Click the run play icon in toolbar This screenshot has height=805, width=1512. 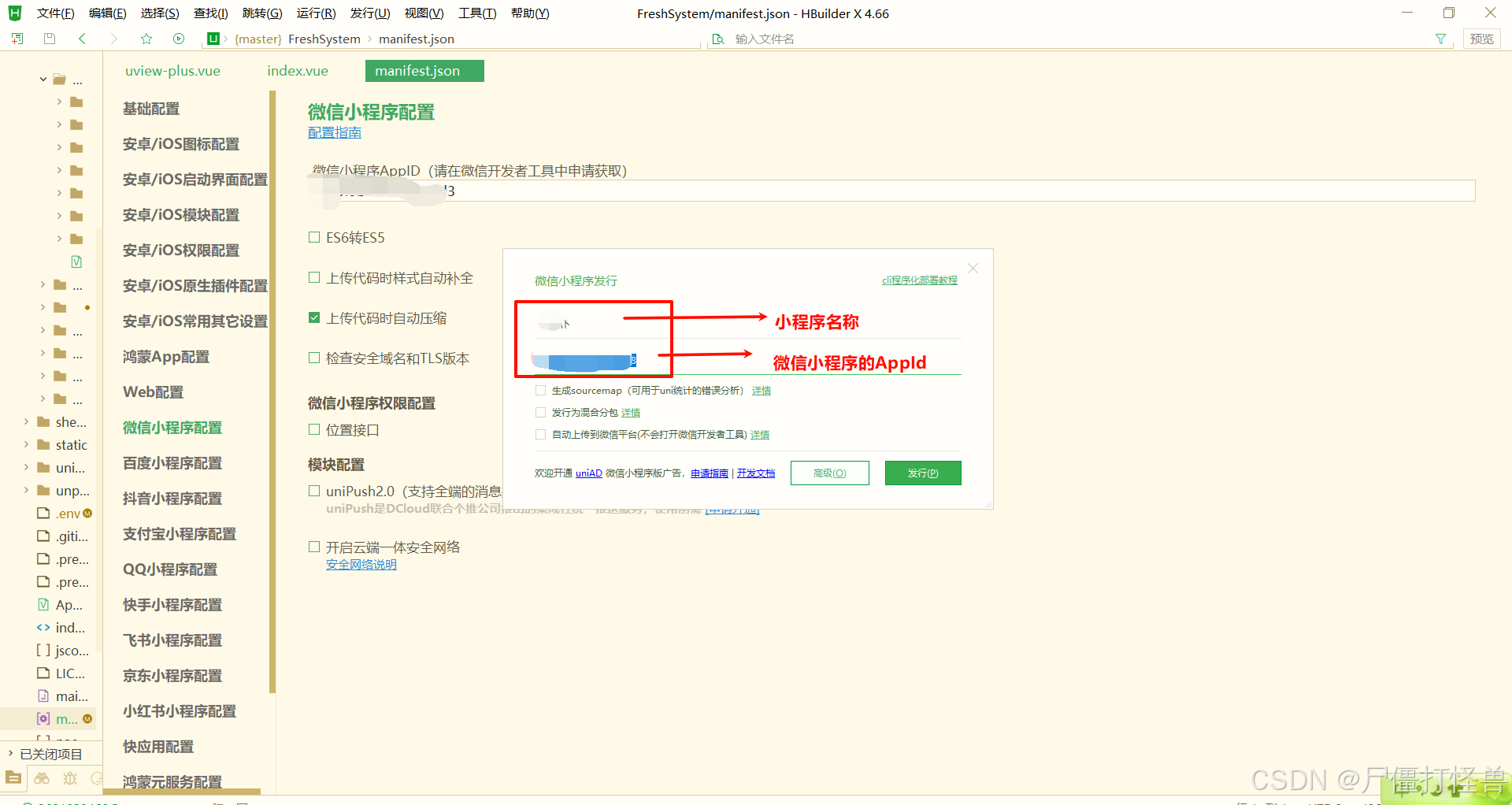[x=179, y=39]
